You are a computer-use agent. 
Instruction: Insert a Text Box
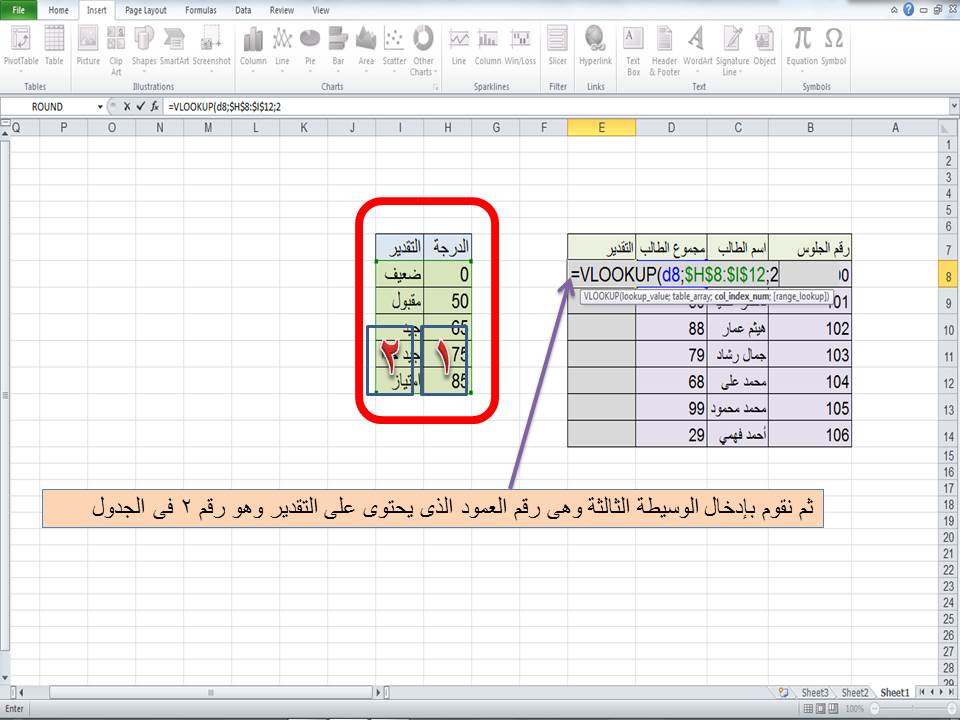[x=633, y=50]
